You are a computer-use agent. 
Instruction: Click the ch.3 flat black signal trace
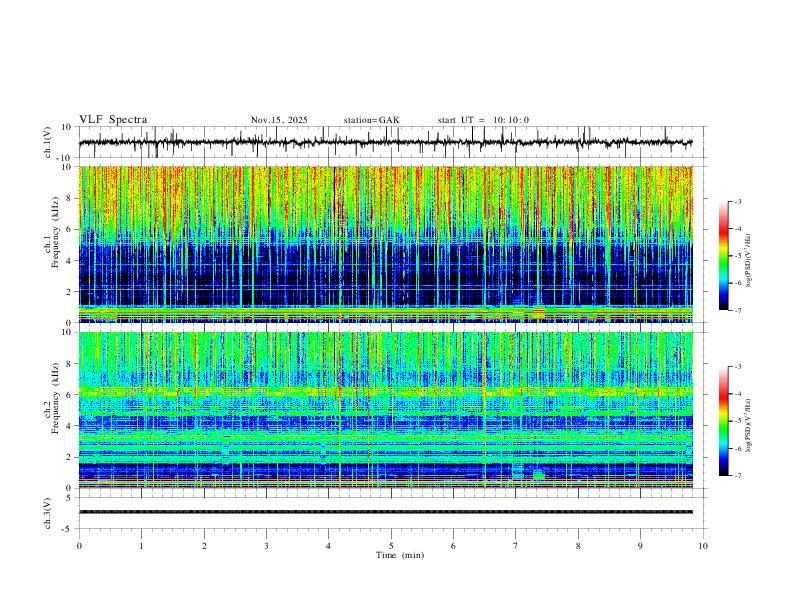(386, 512)
